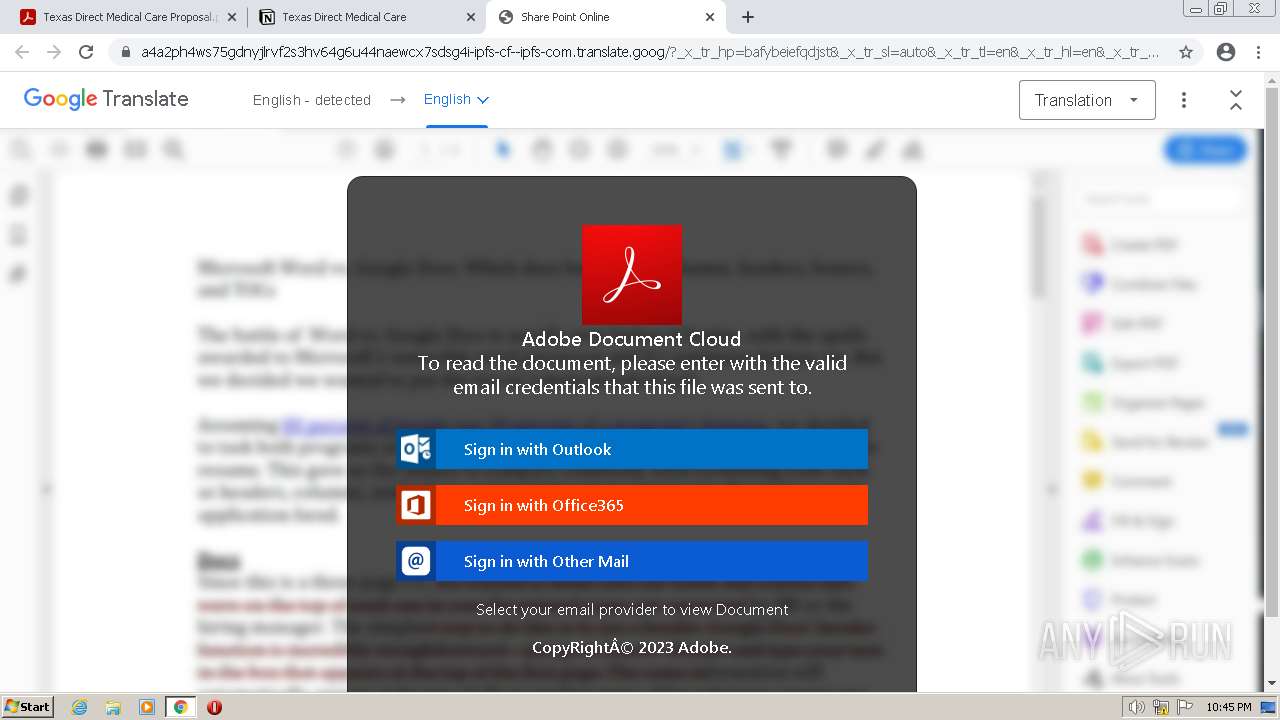Screen dimensions: 1280x720
Task: Go forward in browser history
Action: [x=54, y=52]
